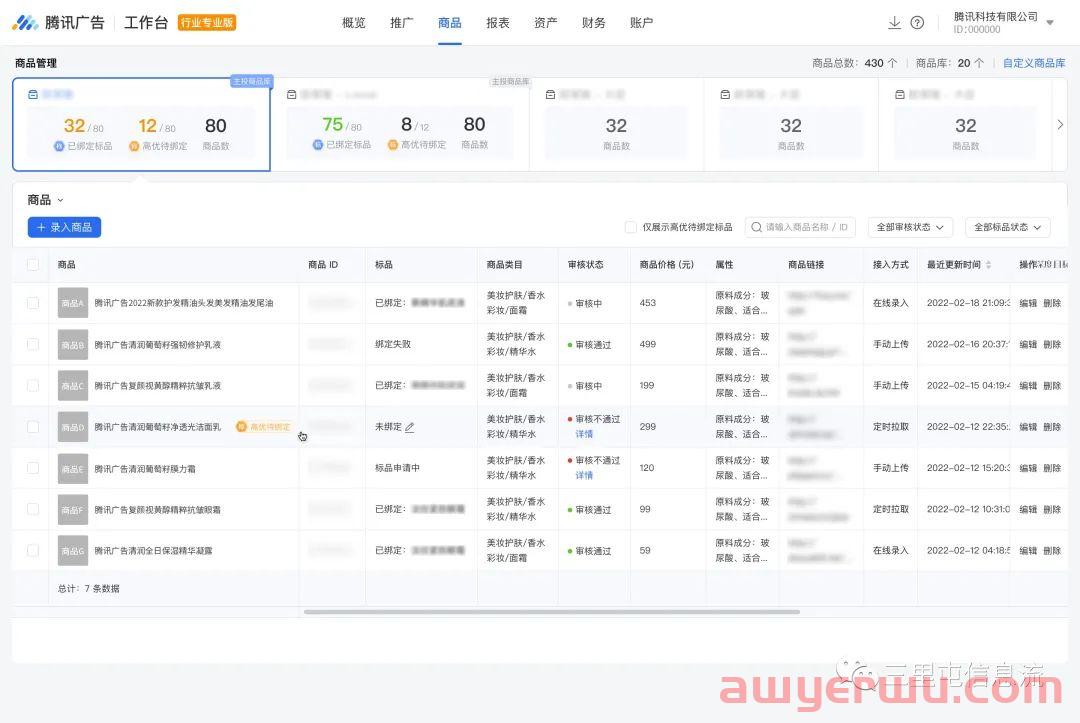Click the horizontal scrollbar below the table
This screenshot has width=1080, height=723.
pyautogui.click(x=551, y=611)
